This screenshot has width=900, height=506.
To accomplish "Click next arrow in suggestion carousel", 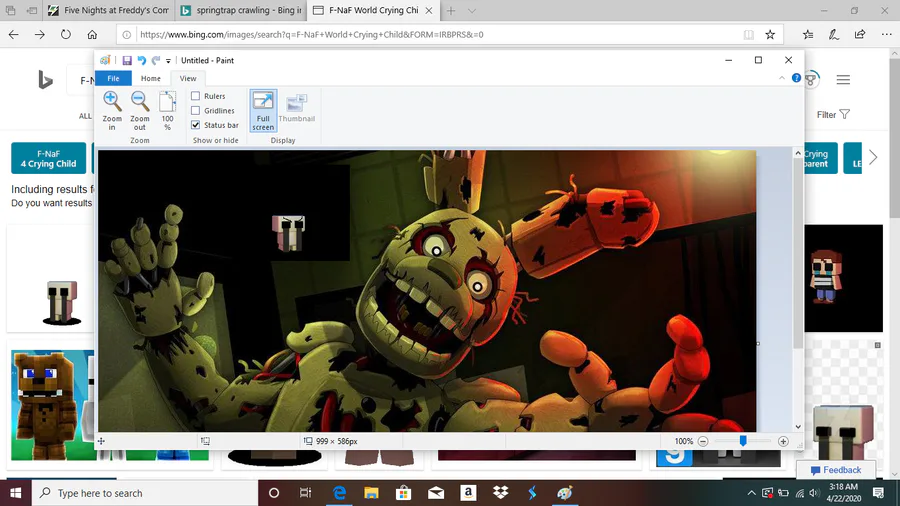I will (873, 157).
